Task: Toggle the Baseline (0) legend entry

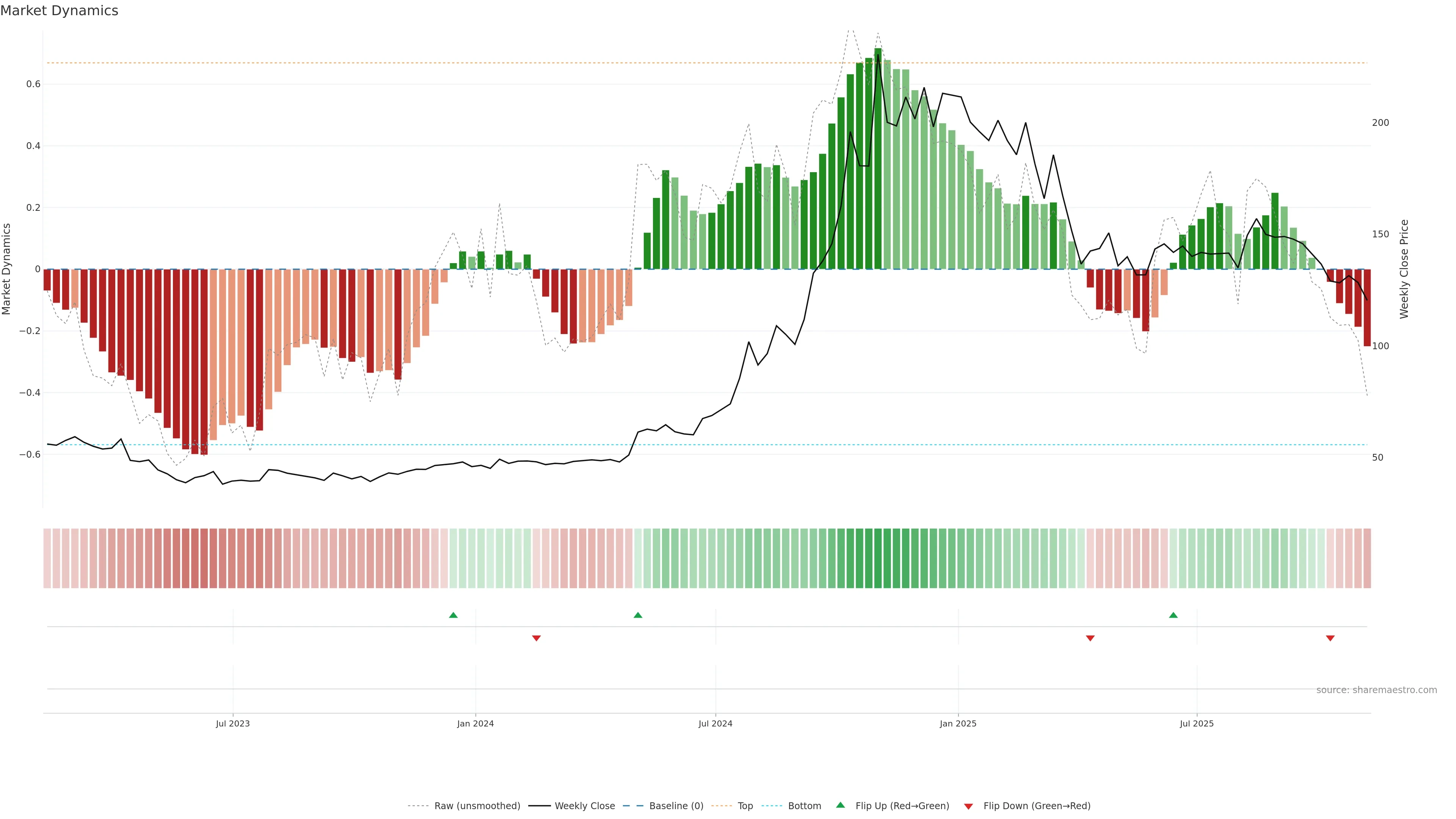Action: pyautogui.click(x=676, y=806)
